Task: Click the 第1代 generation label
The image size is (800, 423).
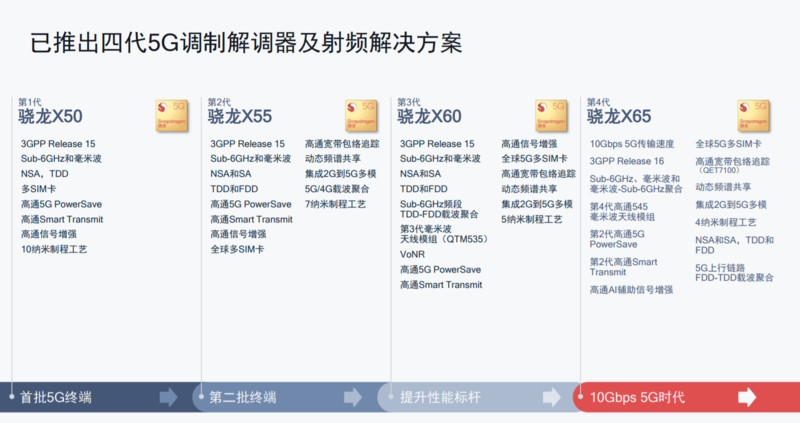Action: [30, 102]
